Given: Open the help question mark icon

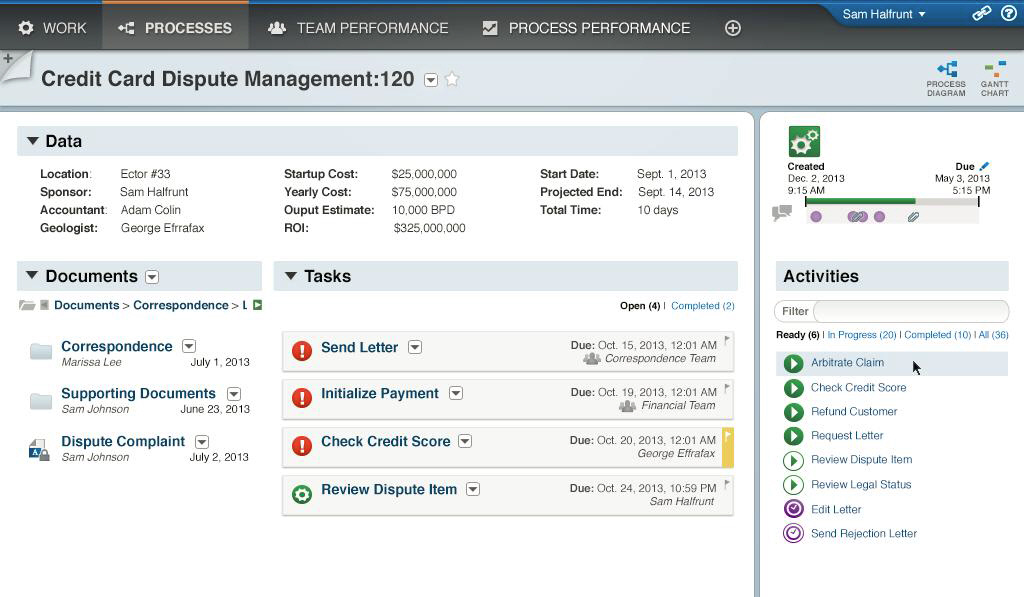Looking at the screenshot, I should click(1008, 14).
